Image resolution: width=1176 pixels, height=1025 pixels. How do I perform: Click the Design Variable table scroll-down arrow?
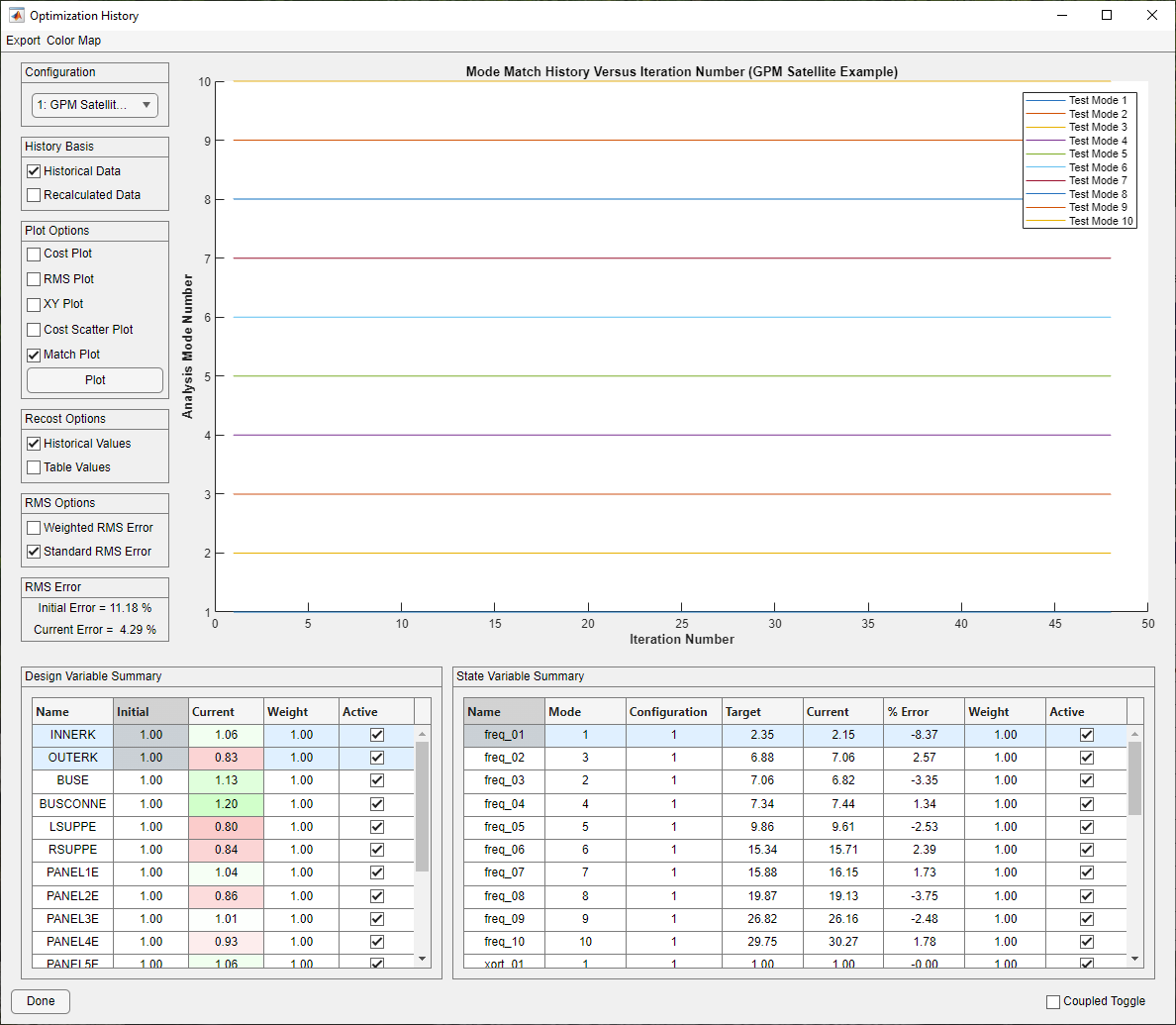pyautogui.click(x=423, y=959)
